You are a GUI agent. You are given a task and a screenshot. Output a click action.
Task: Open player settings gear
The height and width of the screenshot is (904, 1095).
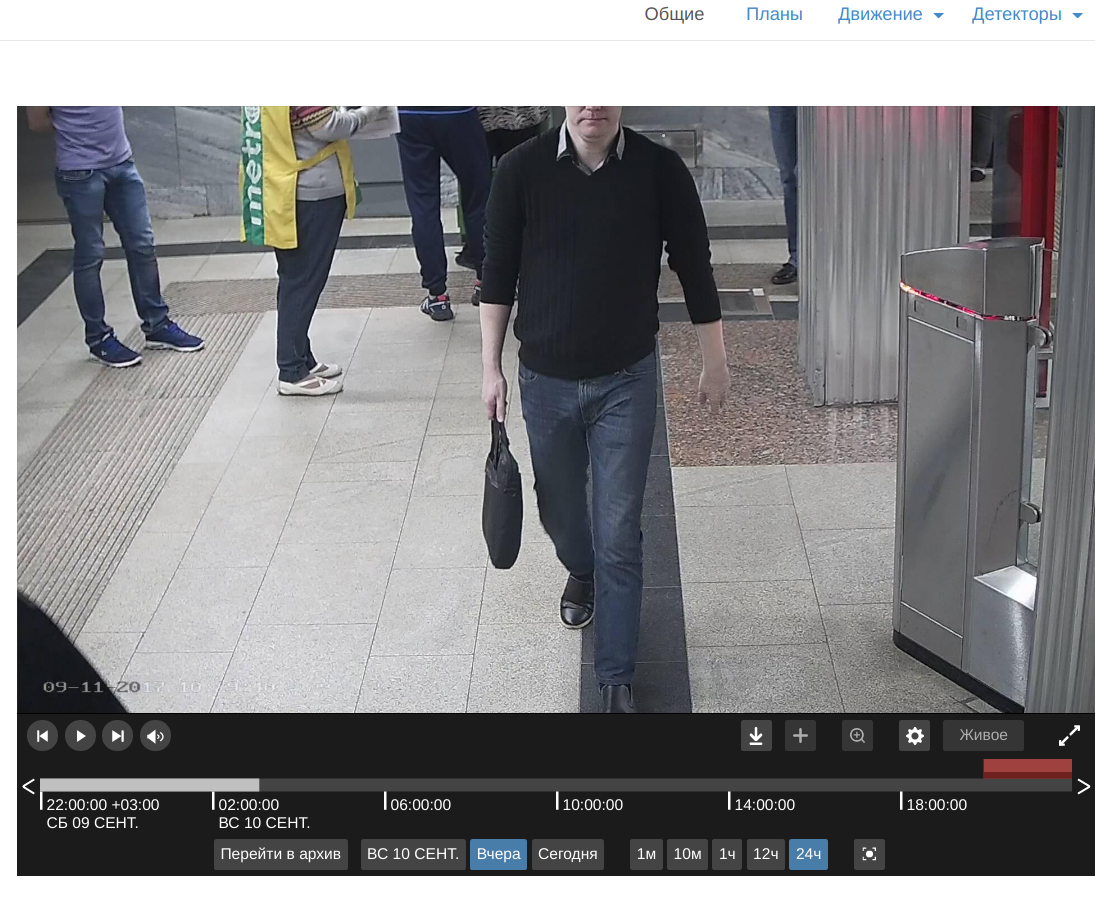tap(915, 736)
